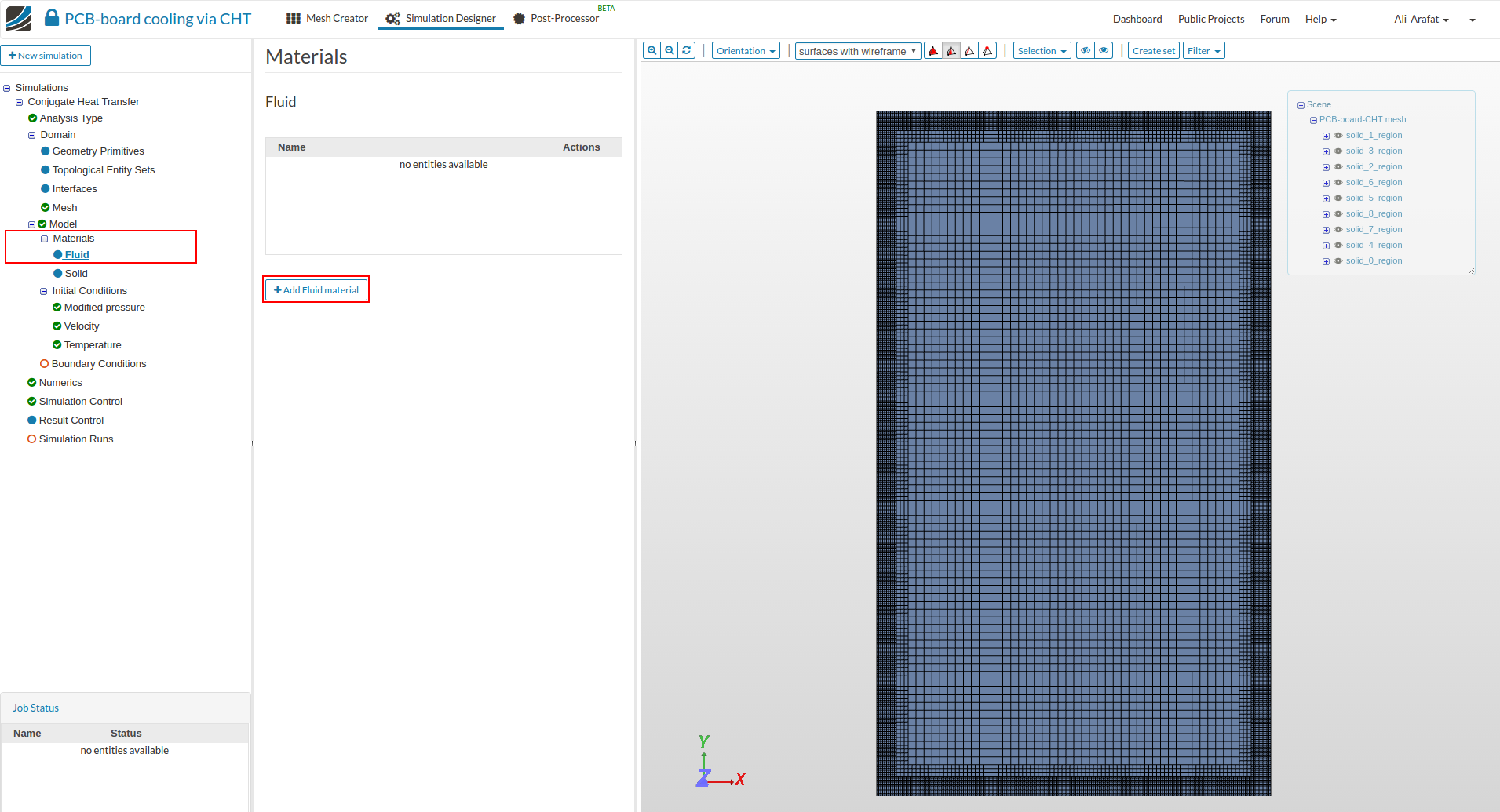Image resolution: width=1500 pixels, height=812 pixels.
Task: Select Simulation Control in the tree
Action: click(x=81, y=402)
